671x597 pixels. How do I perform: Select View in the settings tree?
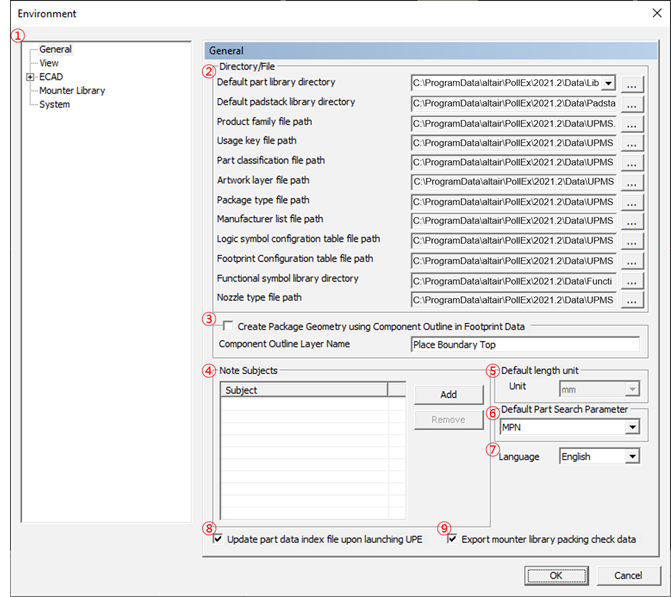pyautogui.click(x=49, y=63)
